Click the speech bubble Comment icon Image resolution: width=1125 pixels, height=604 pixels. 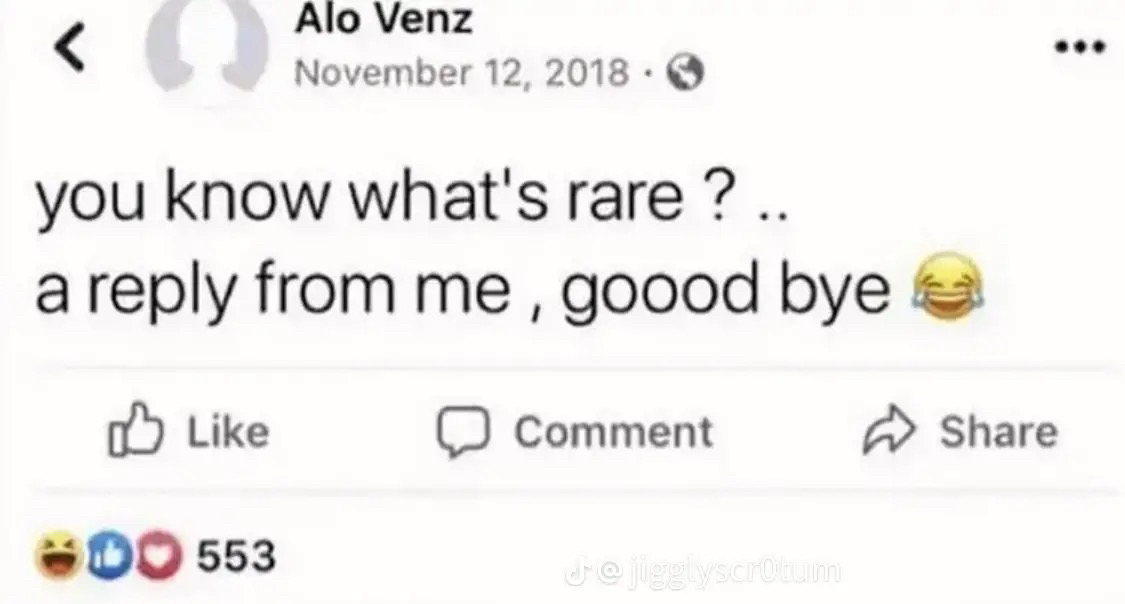(x=463, y=432)
